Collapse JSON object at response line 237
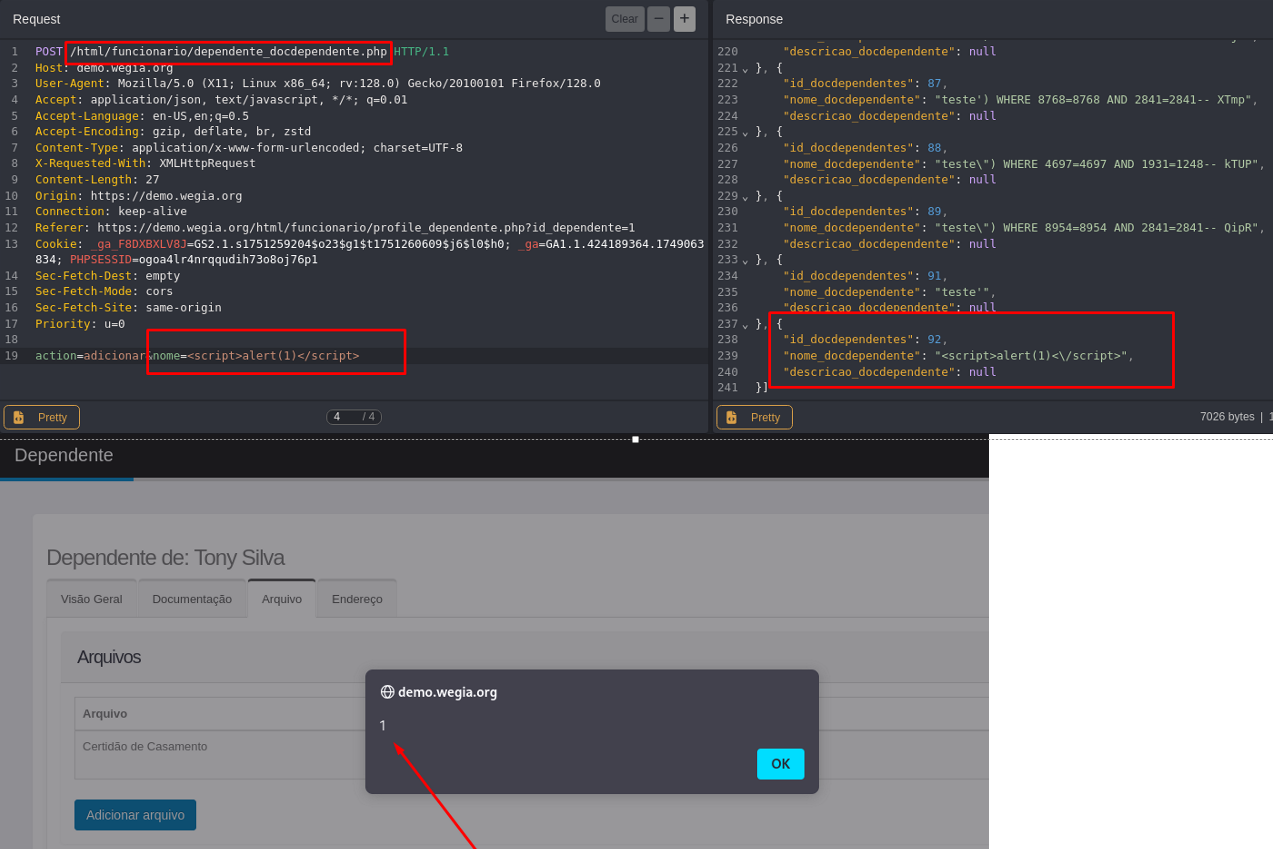Image resolution: width=1273 pixels, height=849 pixels. click(745, 325)
